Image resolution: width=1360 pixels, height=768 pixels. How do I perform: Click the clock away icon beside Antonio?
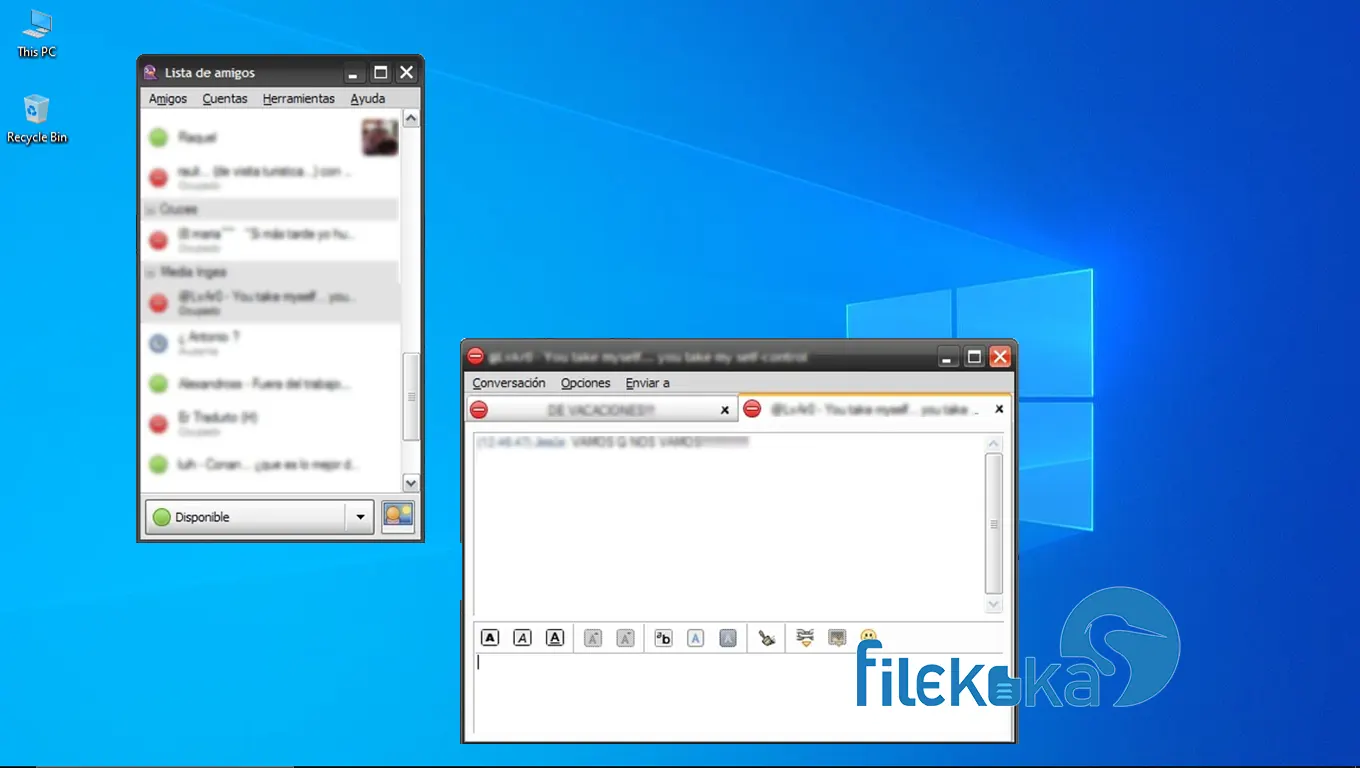point(158,343)
